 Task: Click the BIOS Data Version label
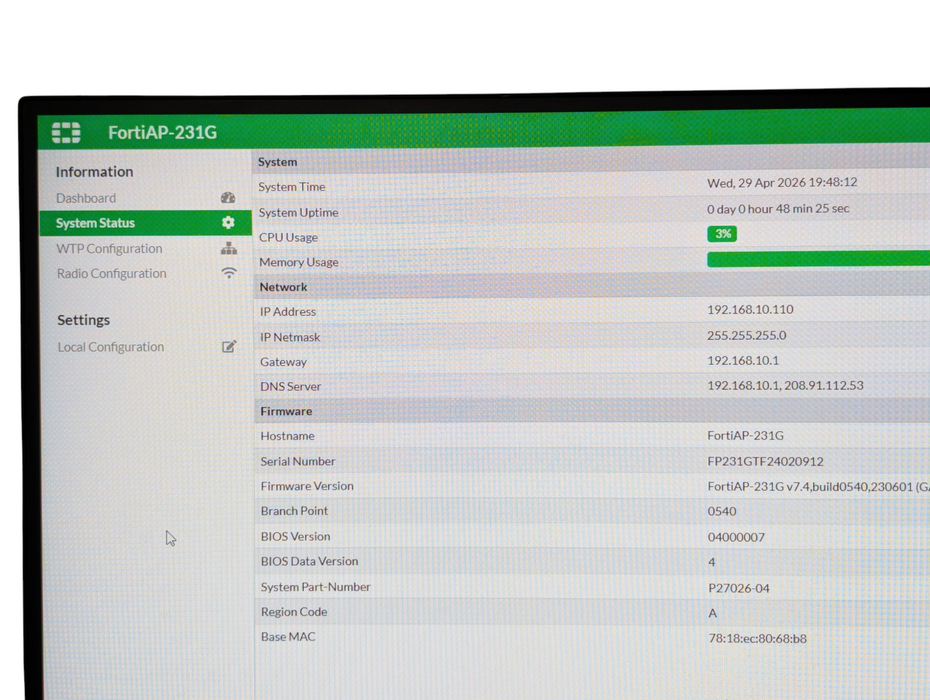(x=310, y=561)
